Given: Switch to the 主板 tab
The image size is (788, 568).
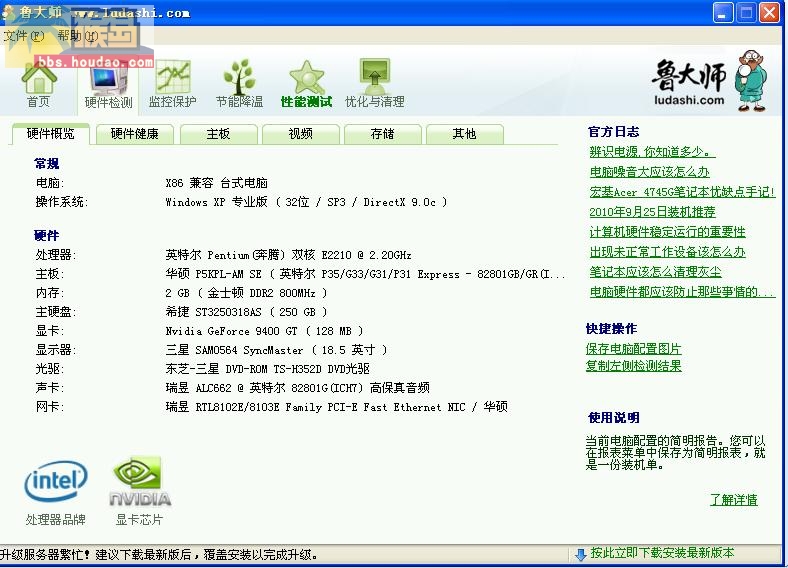Looking at the screenshot, I should [x=218, y=134].
